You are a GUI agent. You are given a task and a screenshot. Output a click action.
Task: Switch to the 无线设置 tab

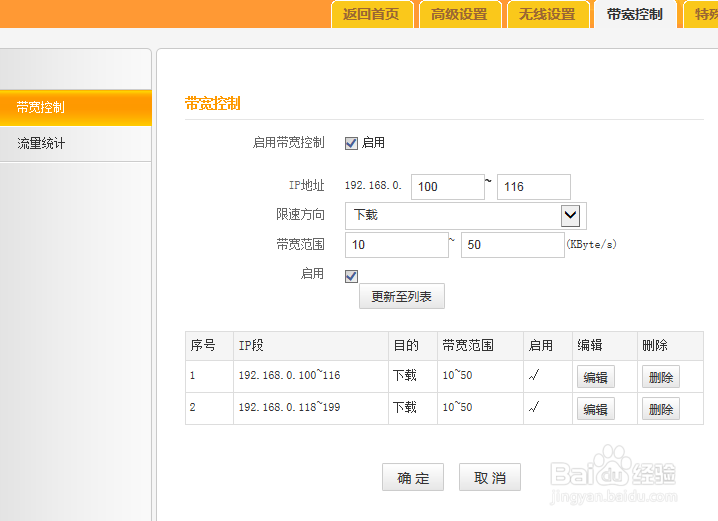548,15
